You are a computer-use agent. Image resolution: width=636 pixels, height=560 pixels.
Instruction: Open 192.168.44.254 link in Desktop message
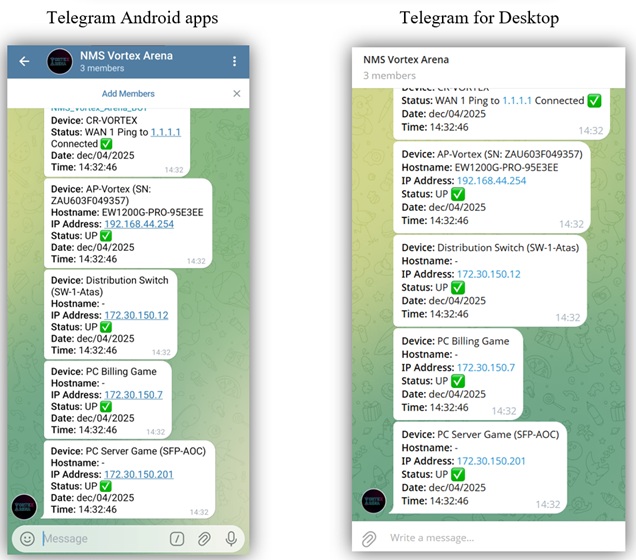click(x=491, y=181)
